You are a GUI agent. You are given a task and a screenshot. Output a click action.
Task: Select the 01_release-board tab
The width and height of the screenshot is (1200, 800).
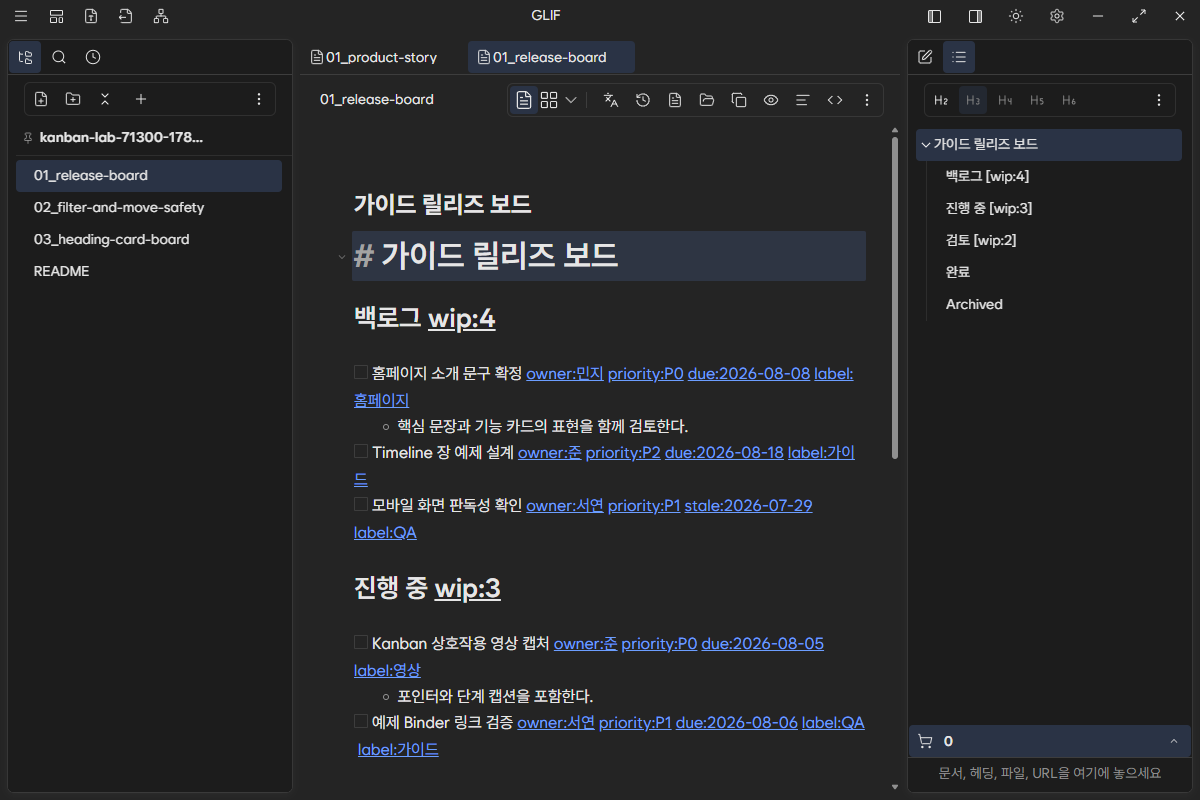click(x=551, y=57)
